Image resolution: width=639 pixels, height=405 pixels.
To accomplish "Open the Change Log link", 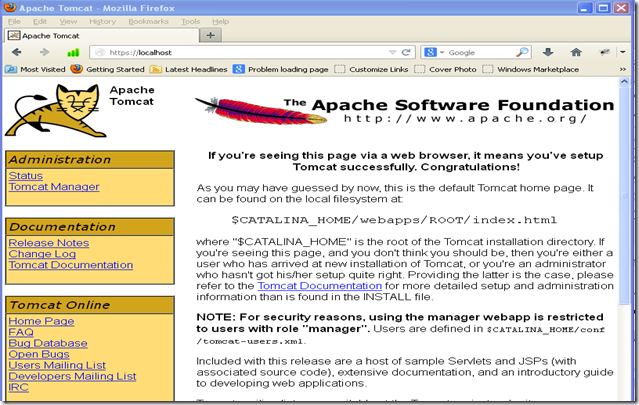I will tap(42, 254).
